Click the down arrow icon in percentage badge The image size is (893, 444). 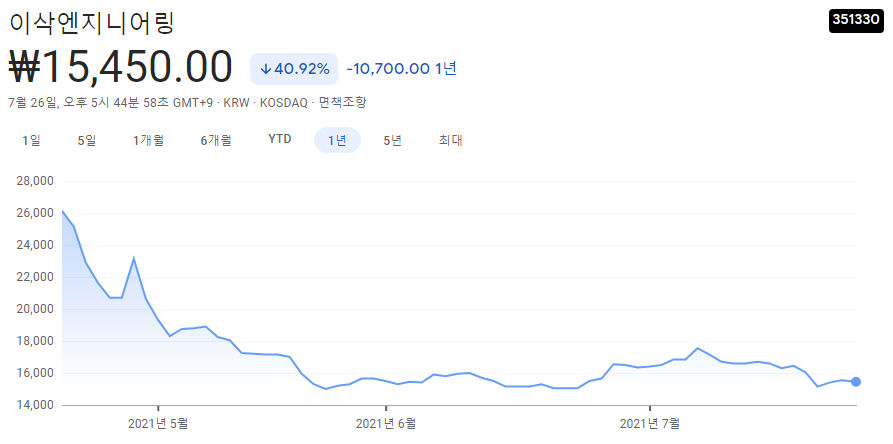(x=265, y=69)
